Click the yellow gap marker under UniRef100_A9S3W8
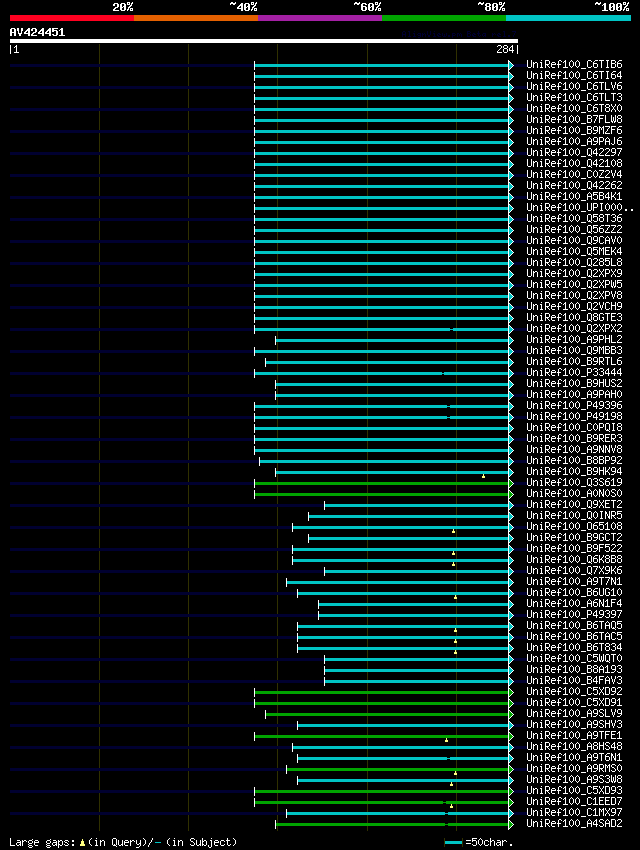Screen dimensions: 640x850 [451, 784]
